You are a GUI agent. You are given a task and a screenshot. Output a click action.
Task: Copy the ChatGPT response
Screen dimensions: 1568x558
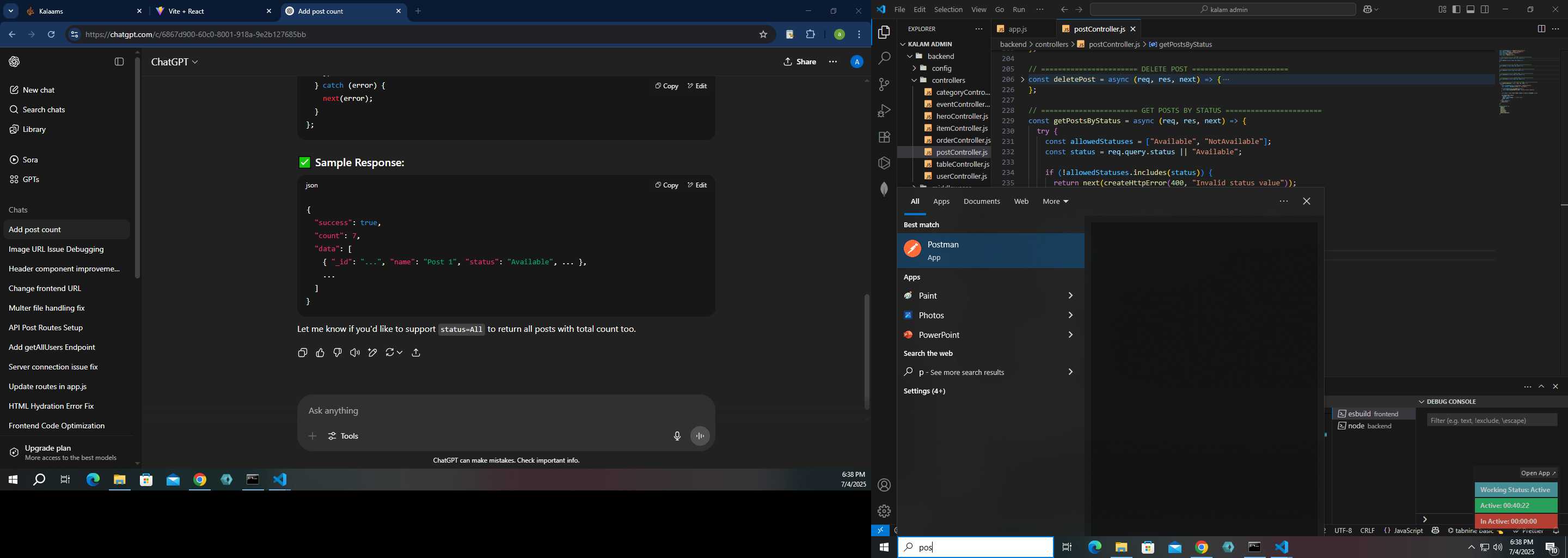pos(303,353)
